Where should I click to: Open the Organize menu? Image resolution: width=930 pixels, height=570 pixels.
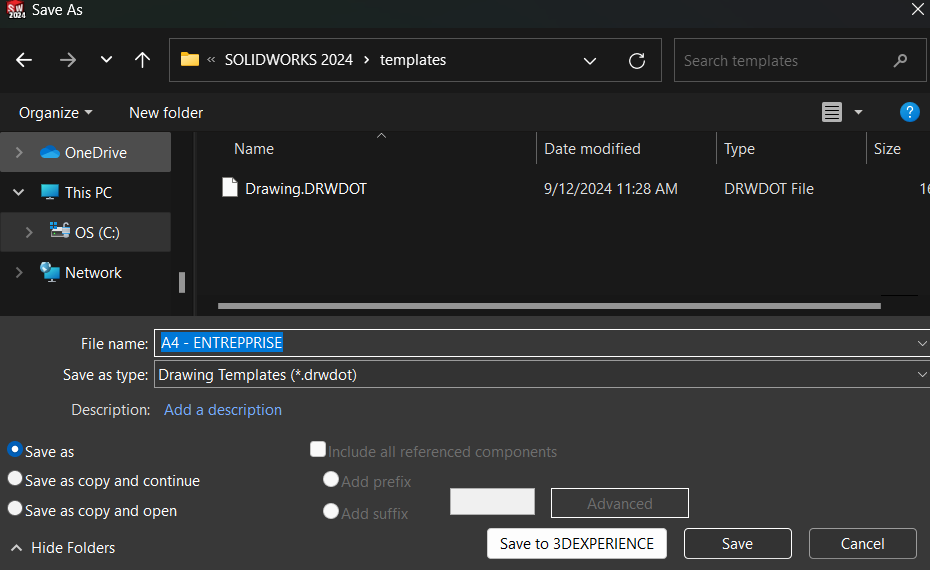55,113
